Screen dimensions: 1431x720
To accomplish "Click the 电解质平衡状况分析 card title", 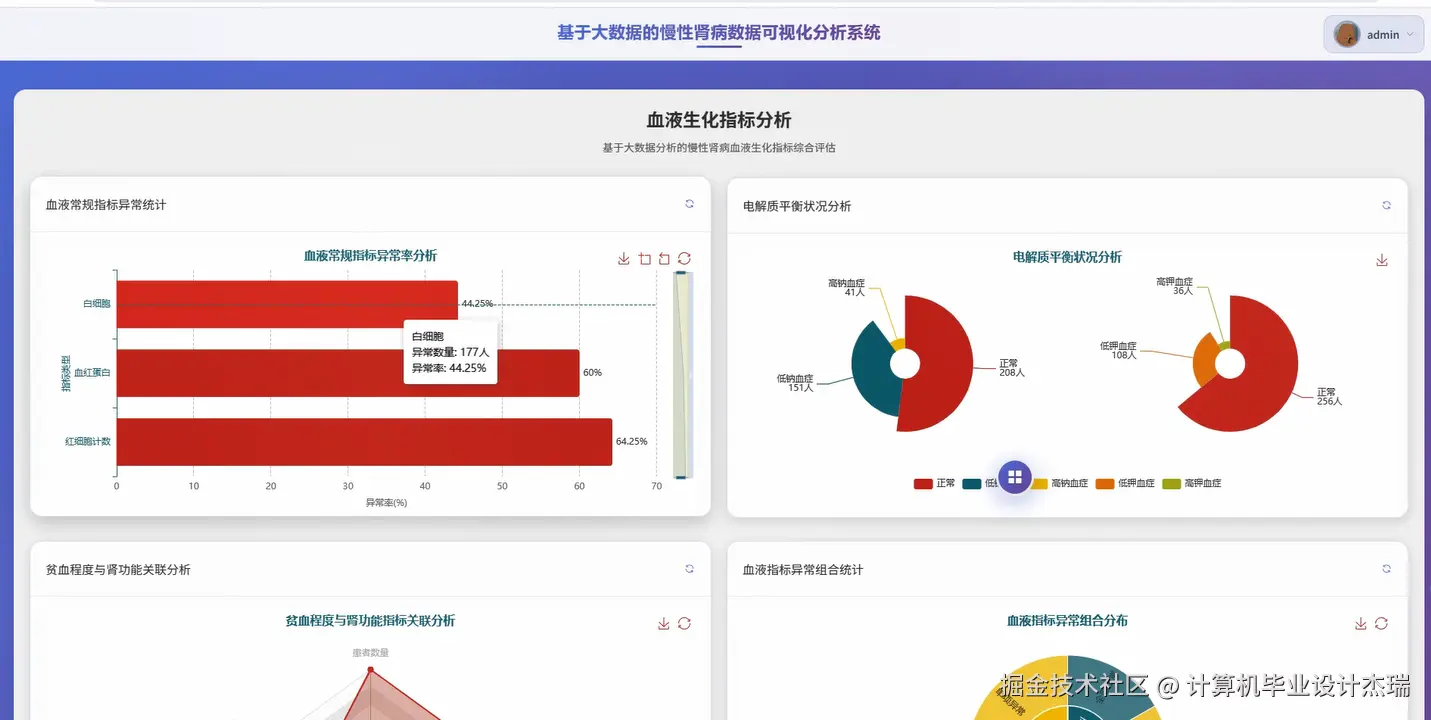I will (797, 206).
